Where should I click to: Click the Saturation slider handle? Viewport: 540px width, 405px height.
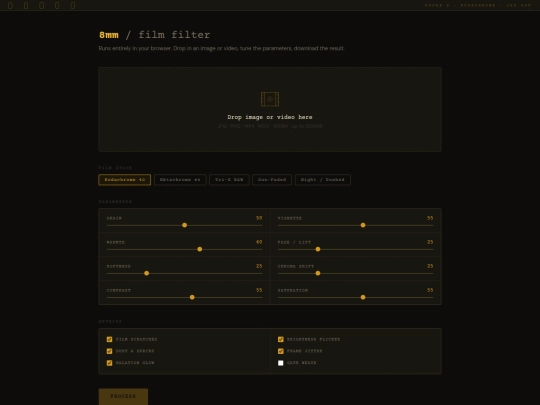tap(363, 298)
